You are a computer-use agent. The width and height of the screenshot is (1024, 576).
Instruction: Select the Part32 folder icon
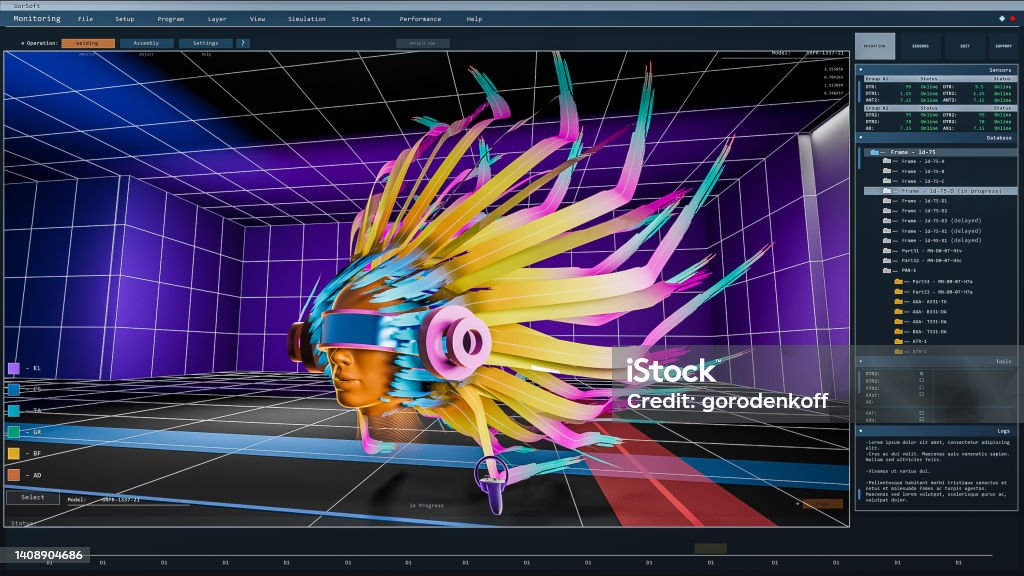click(x=887, y=260)
